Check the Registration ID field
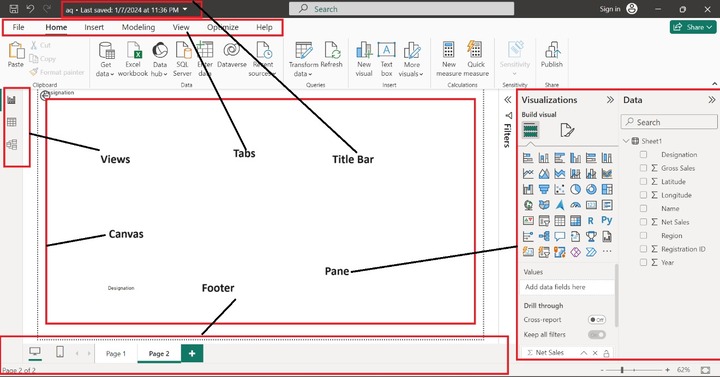This screenshot has height=377, width=720. 643,249
